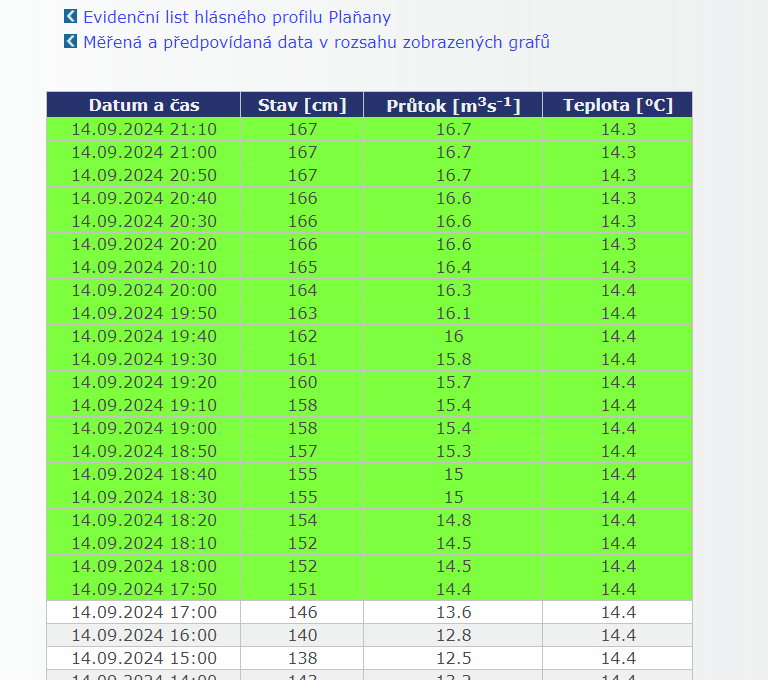Click the 'Teplota [°C]' column header

(x=617, y=105)
